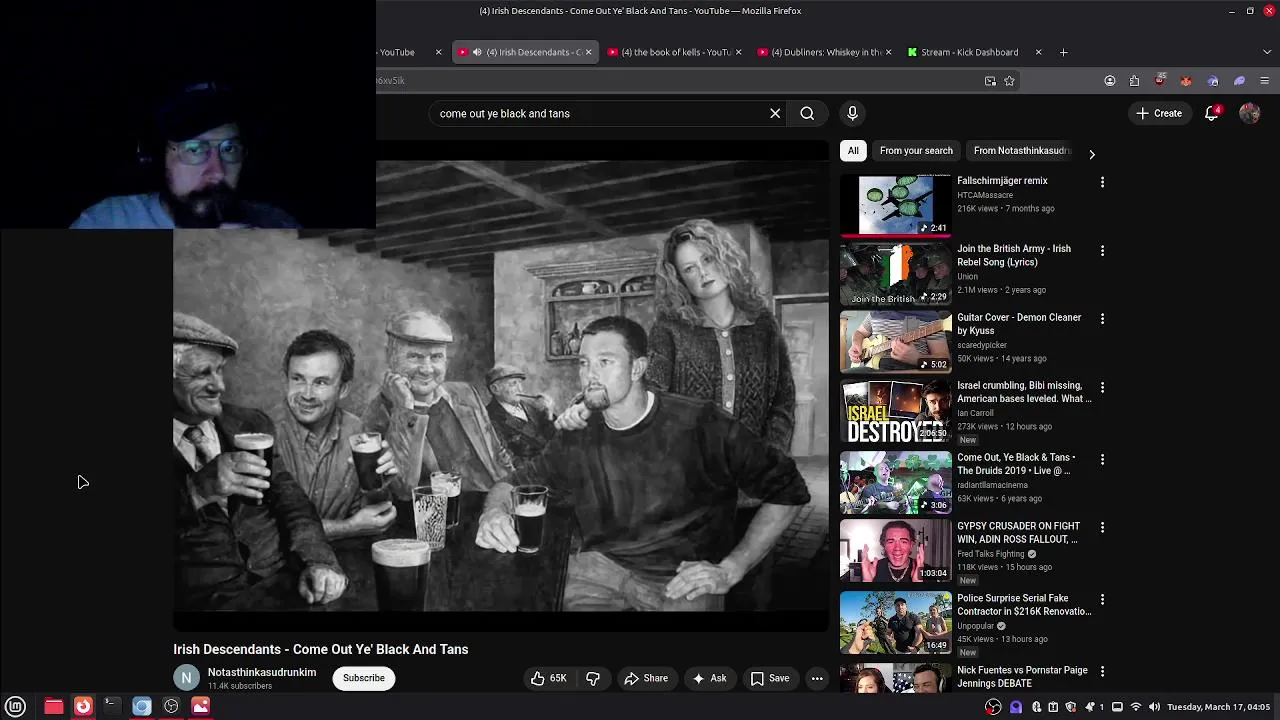The height and width of the screenshot is (720, 1280).
Task: Open options for Nick Fuentes debate video
Action: coord(1102,672)
